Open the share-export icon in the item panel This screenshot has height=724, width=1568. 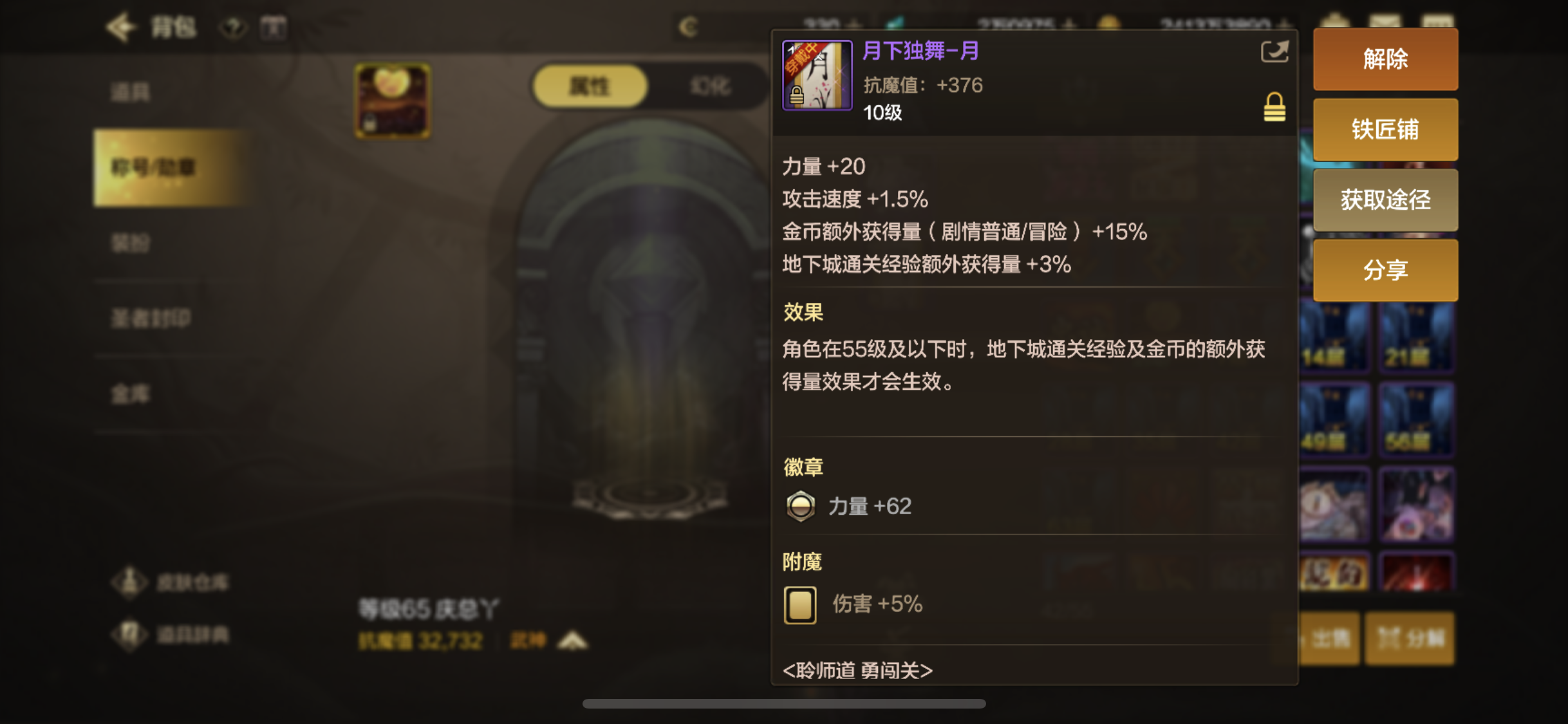point(1274,51)
